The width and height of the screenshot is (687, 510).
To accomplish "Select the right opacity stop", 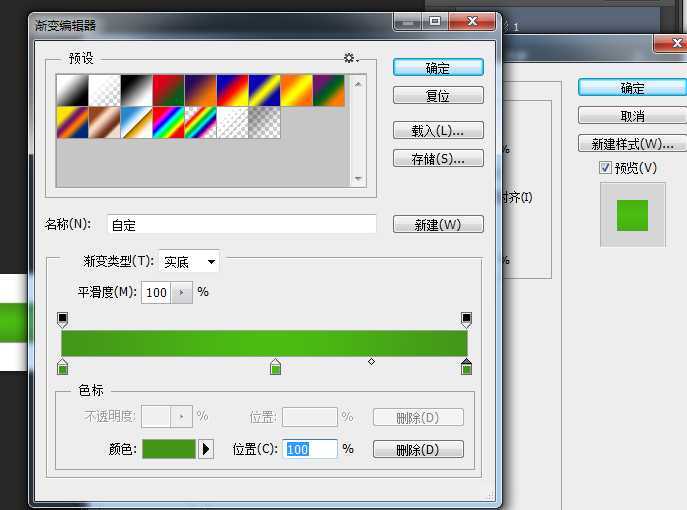I will (x=466, y=319).
